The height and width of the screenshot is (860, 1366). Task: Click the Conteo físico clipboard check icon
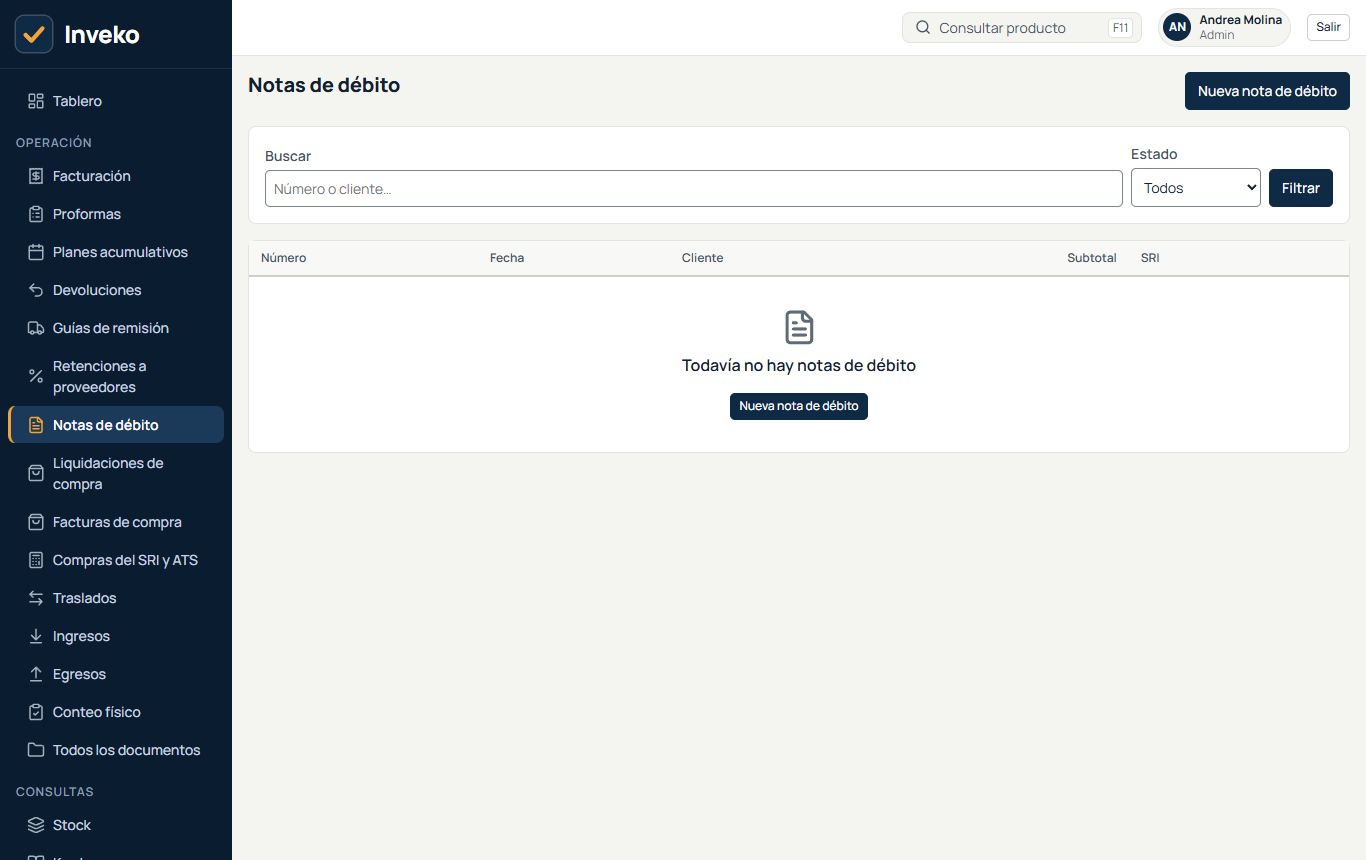[36, 712]
